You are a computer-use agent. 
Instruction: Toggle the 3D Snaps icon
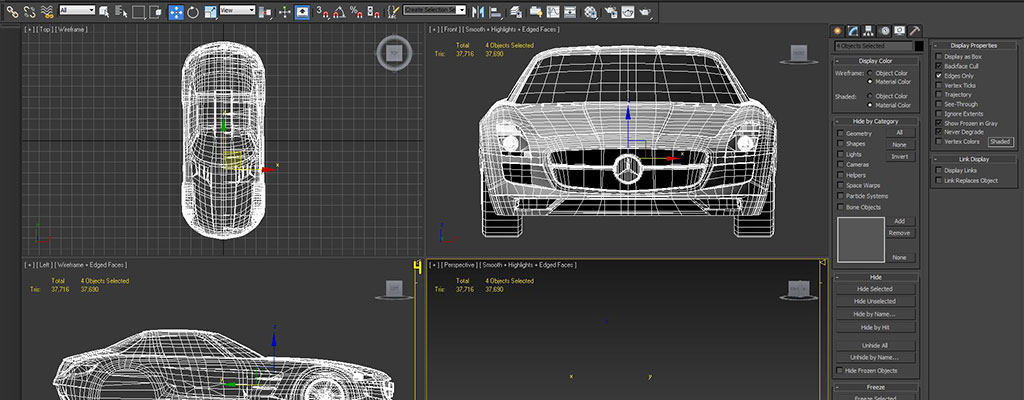coord(323,12)
